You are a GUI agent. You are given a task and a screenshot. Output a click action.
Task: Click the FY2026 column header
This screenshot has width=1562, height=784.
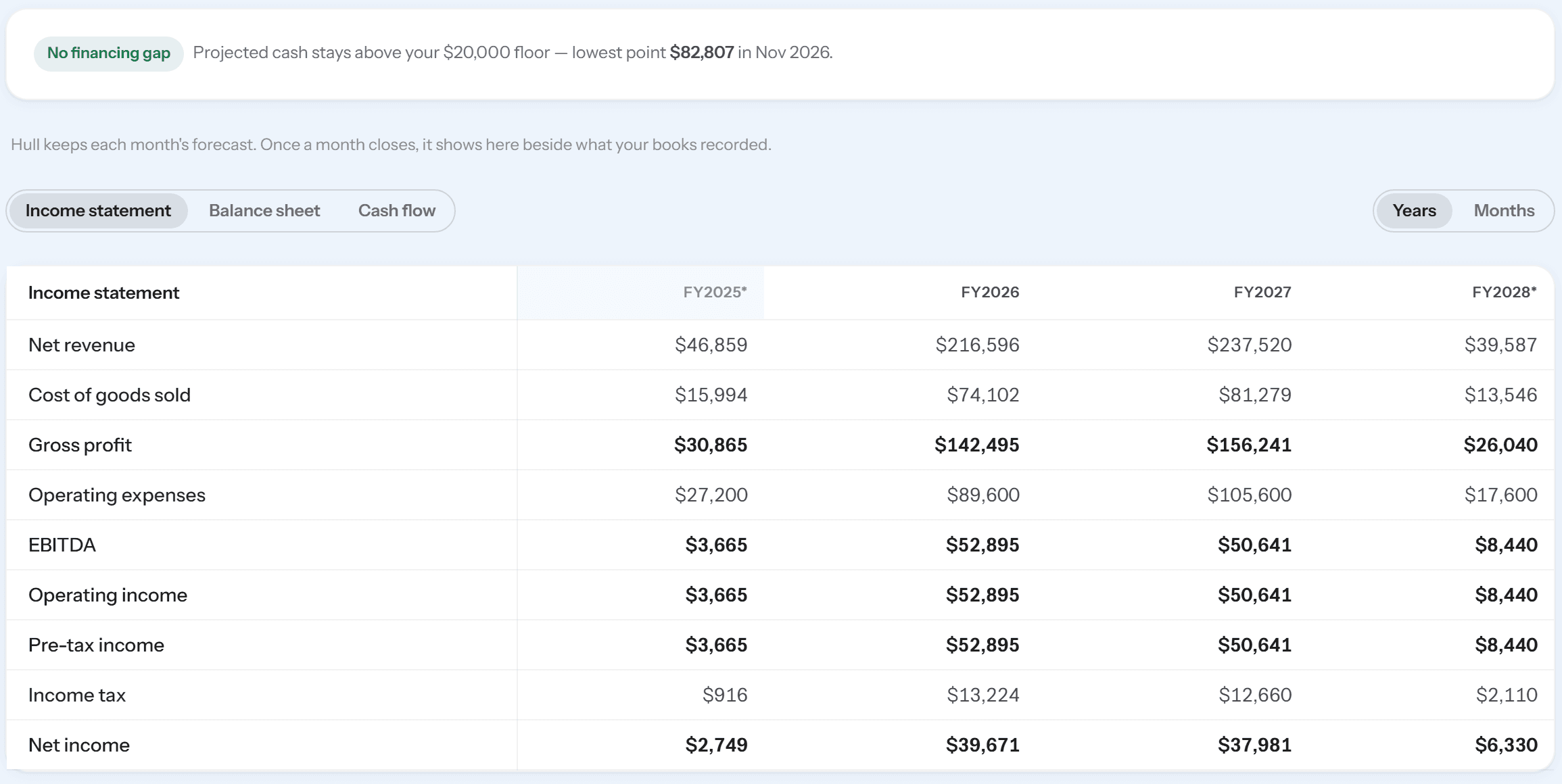[x=990, y=292]
